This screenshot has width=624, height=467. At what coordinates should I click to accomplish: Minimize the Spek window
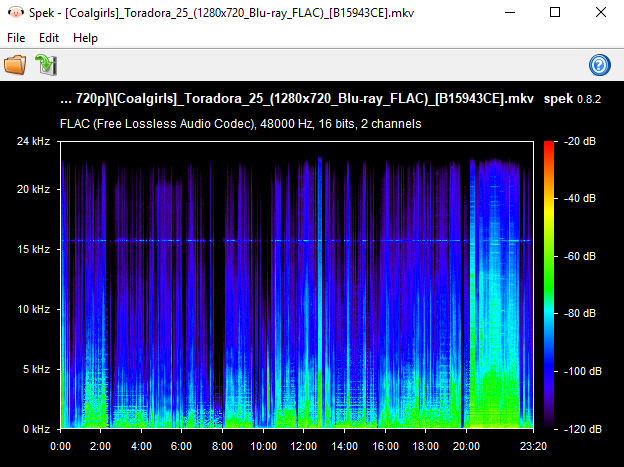pos(510,12)
